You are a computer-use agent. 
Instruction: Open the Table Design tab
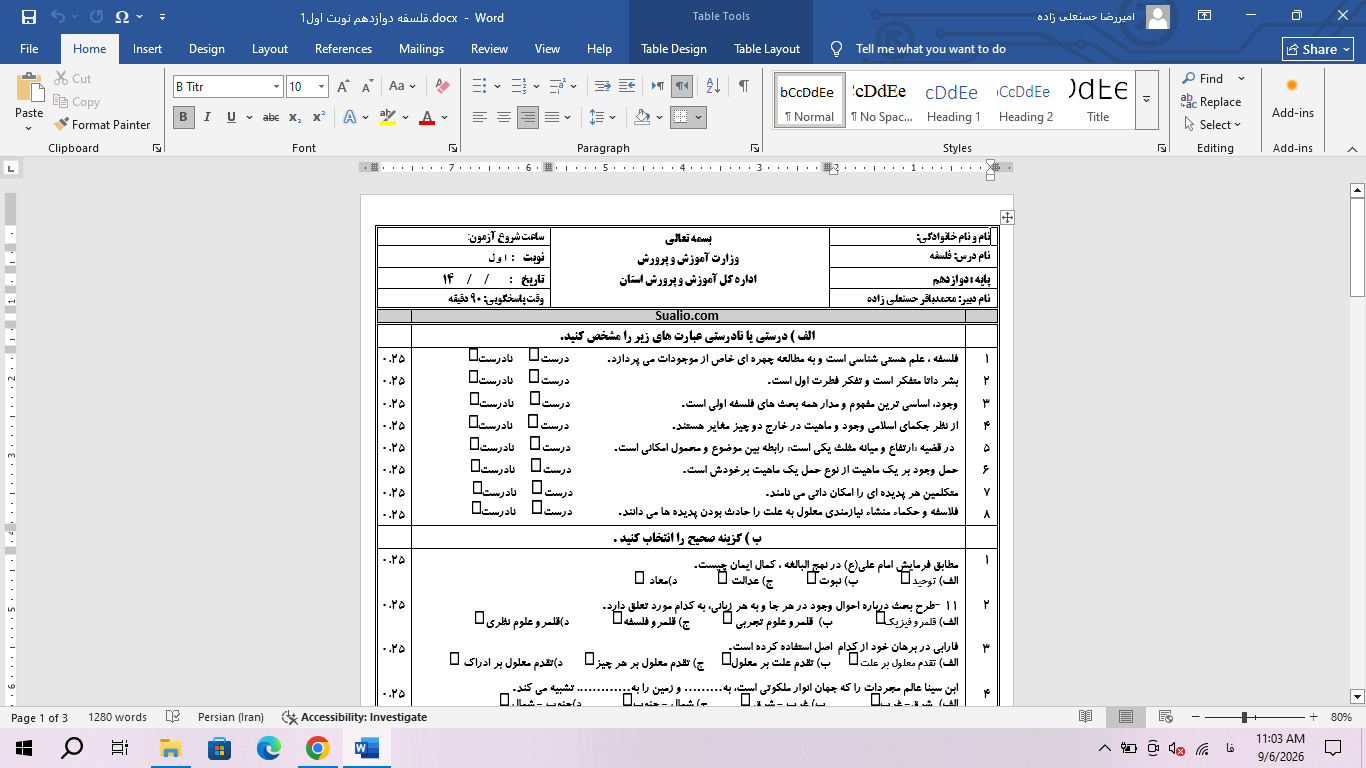tap(673, 49)
